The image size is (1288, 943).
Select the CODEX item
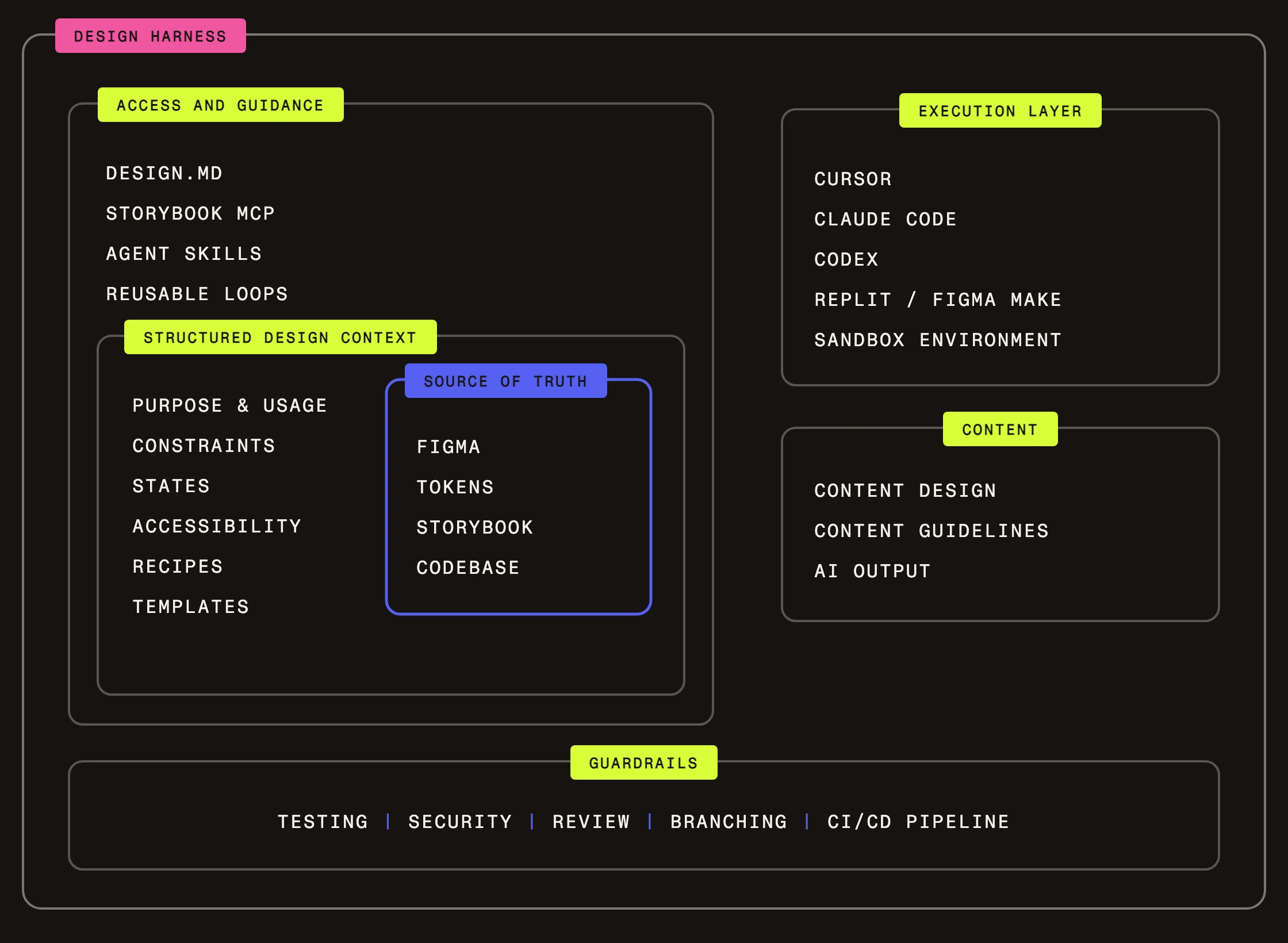(846, 259)
